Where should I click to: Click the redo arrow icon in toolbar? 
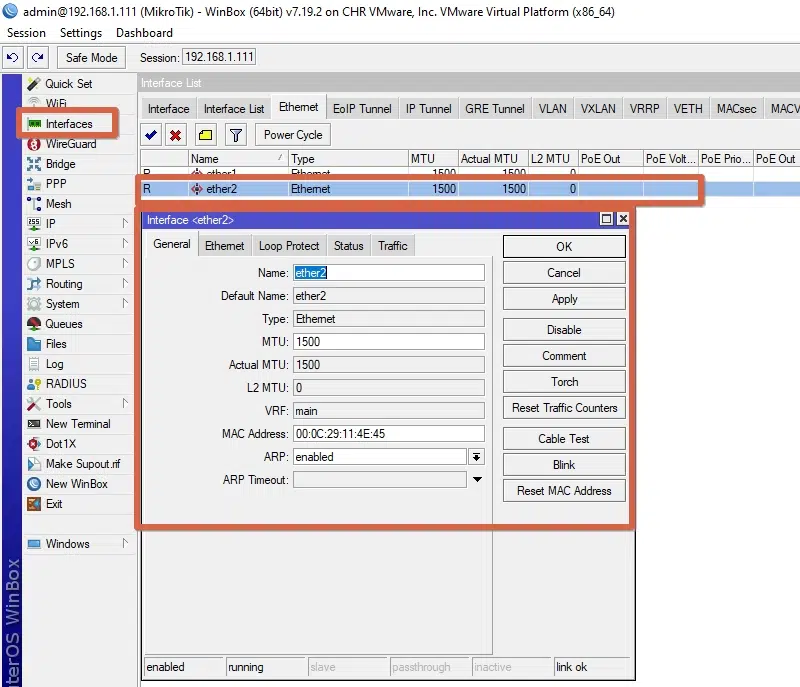click(37, 58)
